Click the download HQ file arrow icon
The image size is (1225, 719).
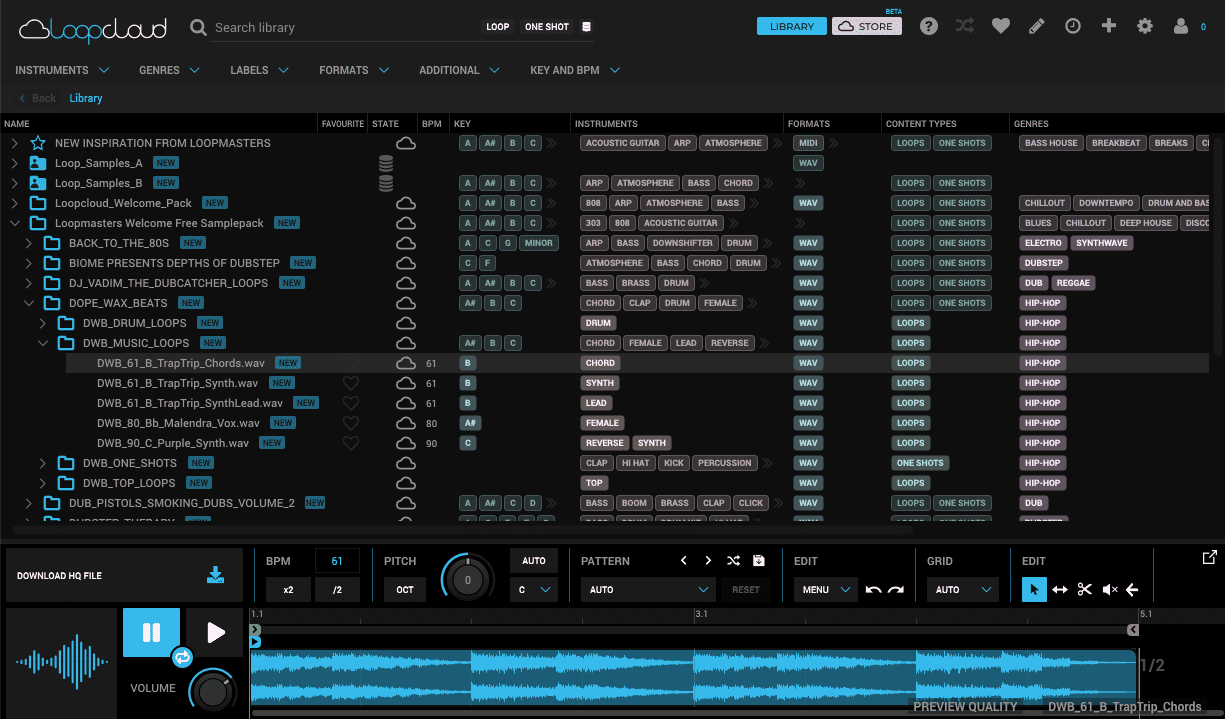point(215,575)
